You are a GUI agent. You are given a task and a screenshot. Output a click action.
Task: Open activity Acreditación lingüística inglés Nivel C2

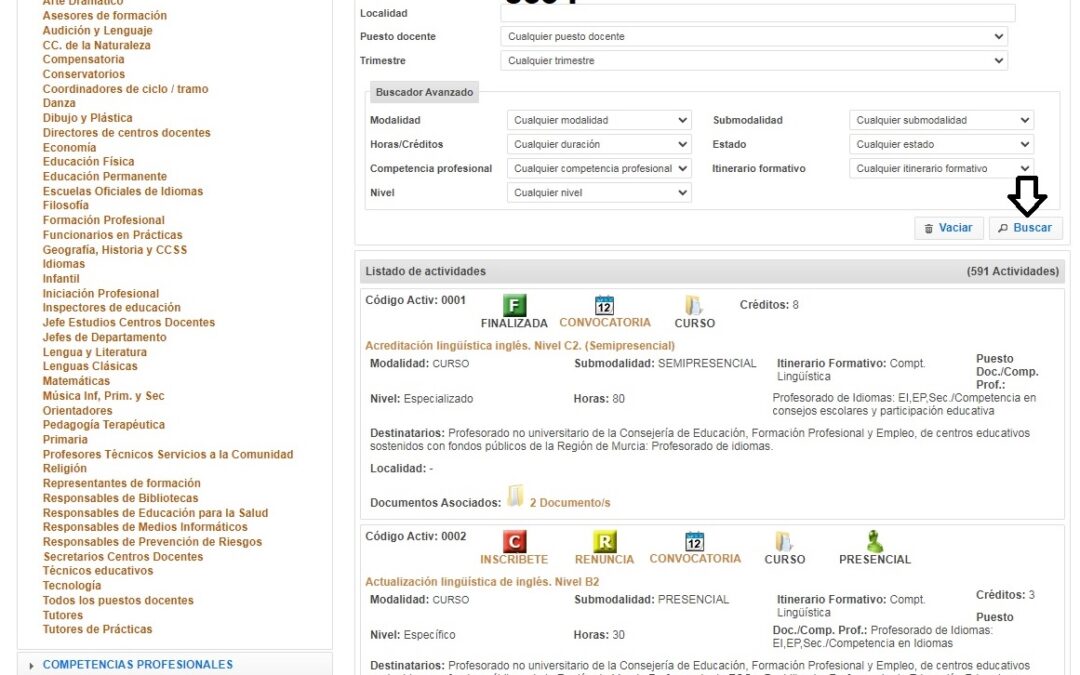(520, 346)
